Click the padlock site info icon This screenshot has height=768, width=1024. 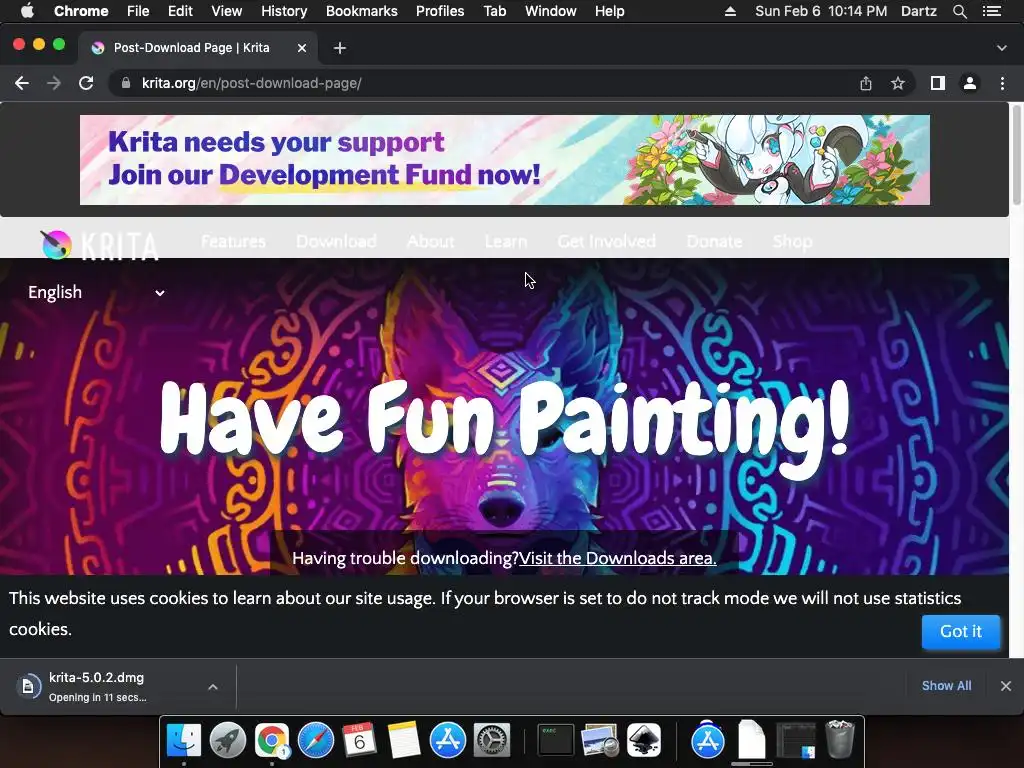click(126, 84)
